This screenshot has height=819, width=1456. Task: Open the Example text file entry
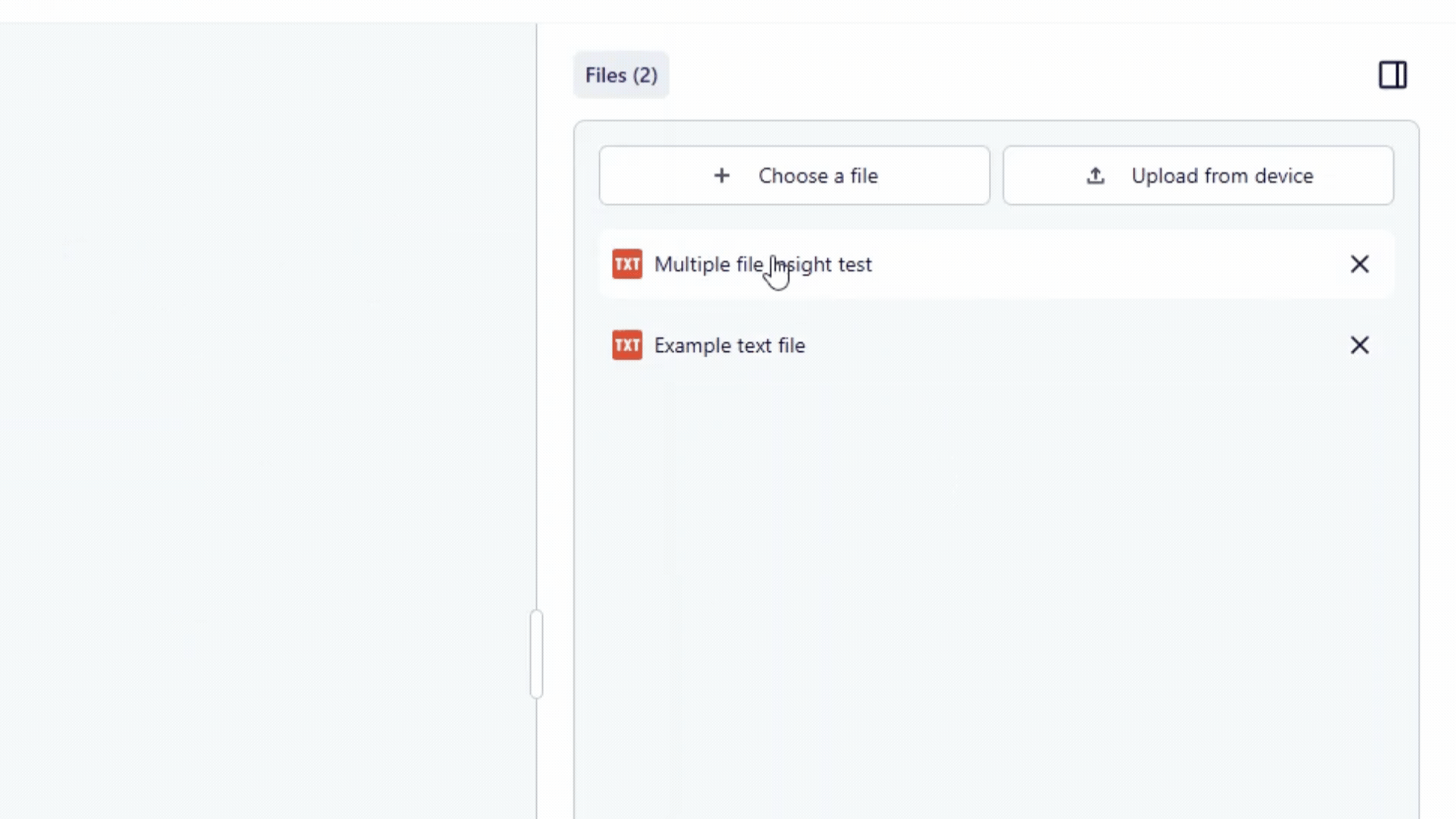(996, 345)
